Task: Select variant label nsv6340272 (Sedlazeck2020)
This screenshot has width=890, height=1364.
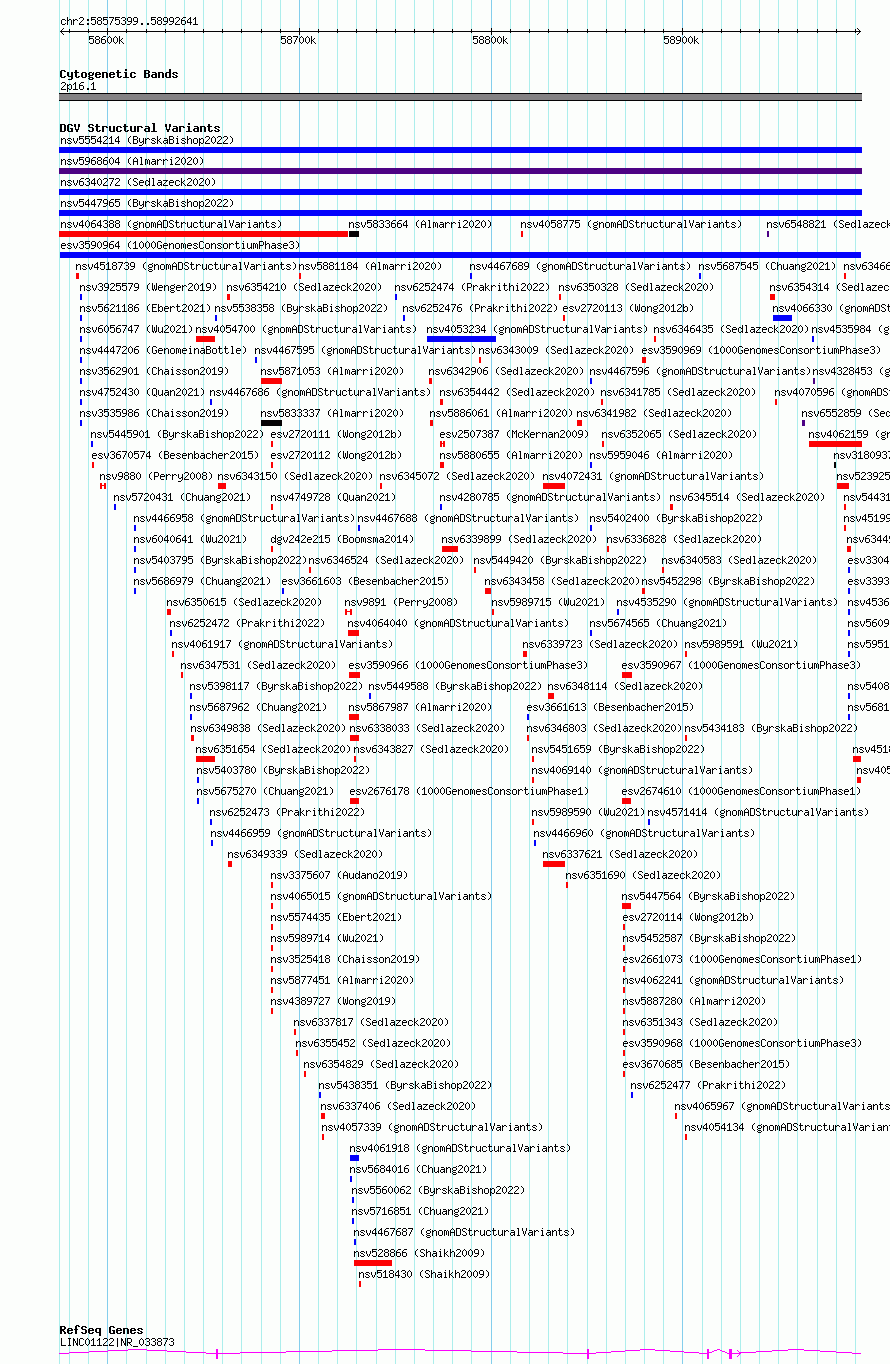Action: click(x=138, y=182)
